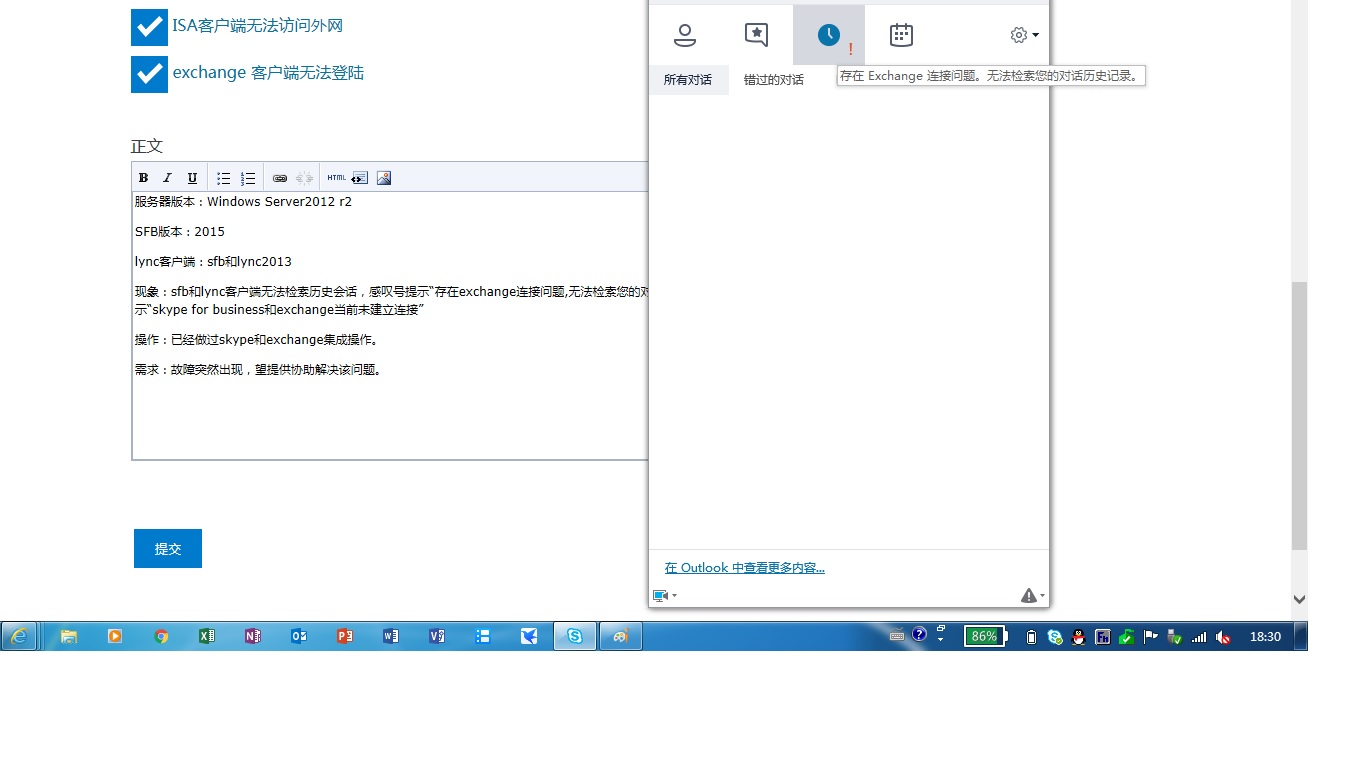Click the network signal tray icon
The image size is (1366, 768).
[x=1199, y=637]
